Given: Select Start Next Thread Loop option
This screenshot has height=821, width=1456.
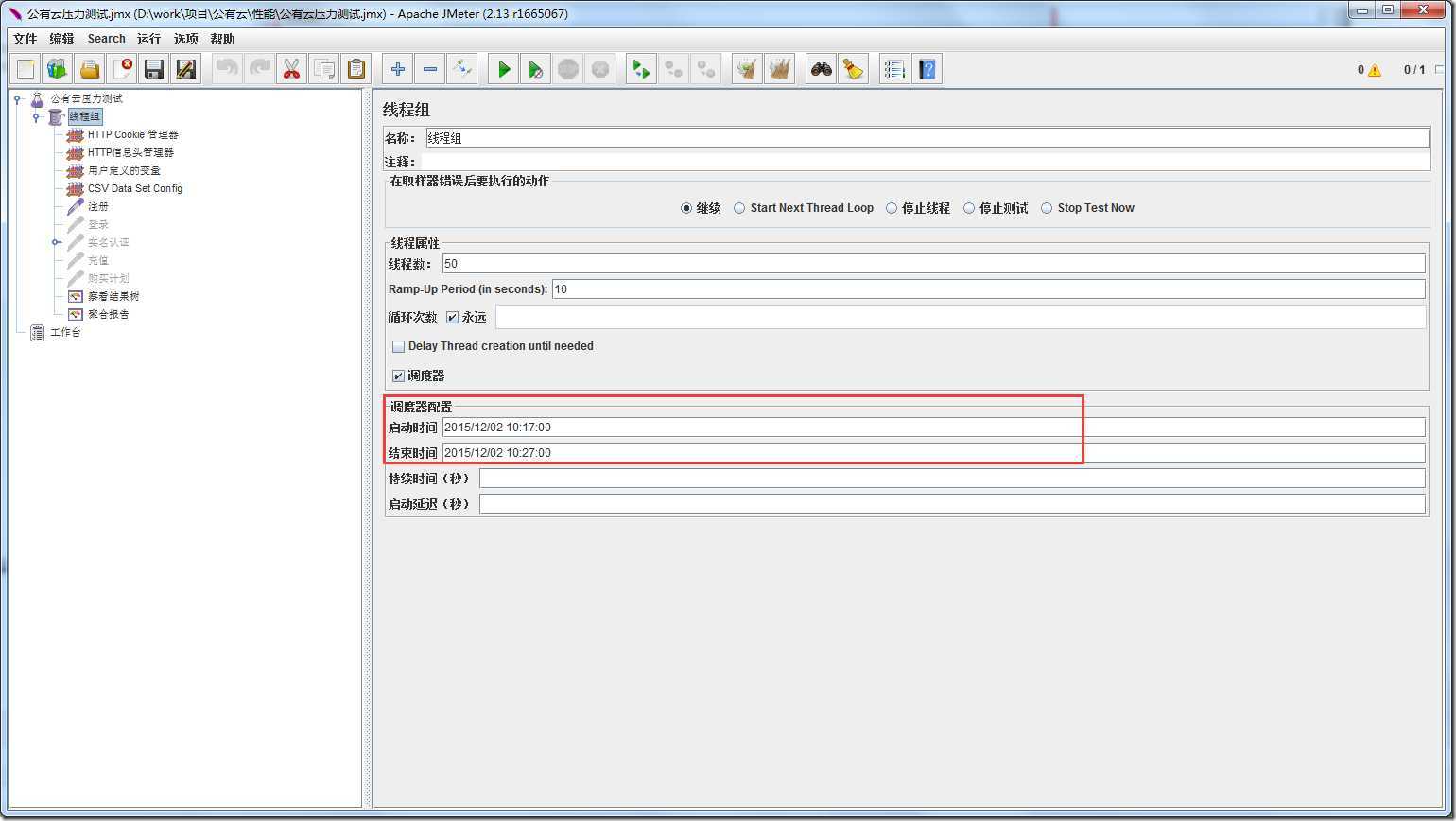Looking at the screenshot, I should pos(739,208).
